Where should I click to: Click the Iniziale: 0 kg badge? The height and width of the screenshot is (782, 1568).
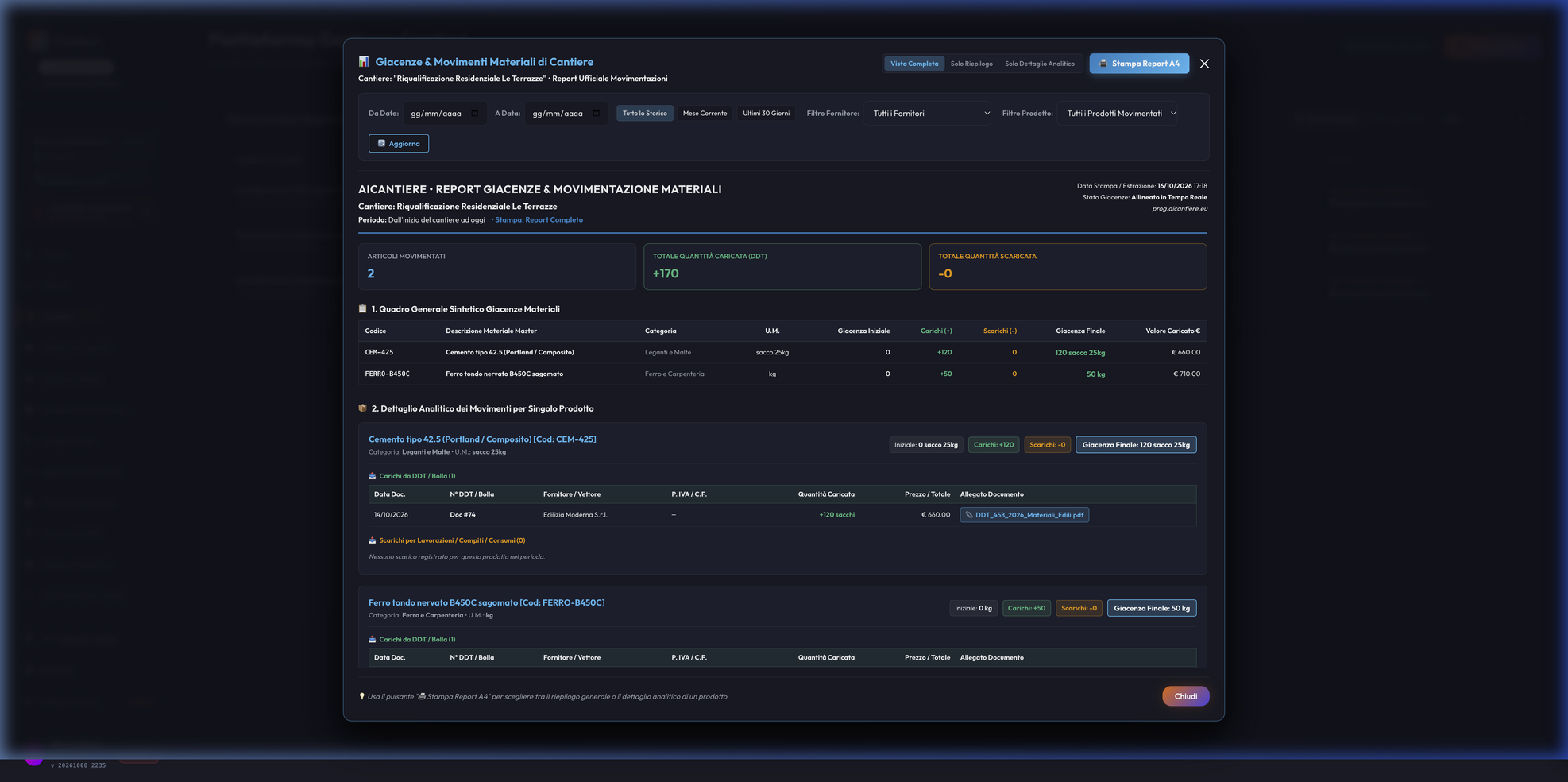[973, 608]
